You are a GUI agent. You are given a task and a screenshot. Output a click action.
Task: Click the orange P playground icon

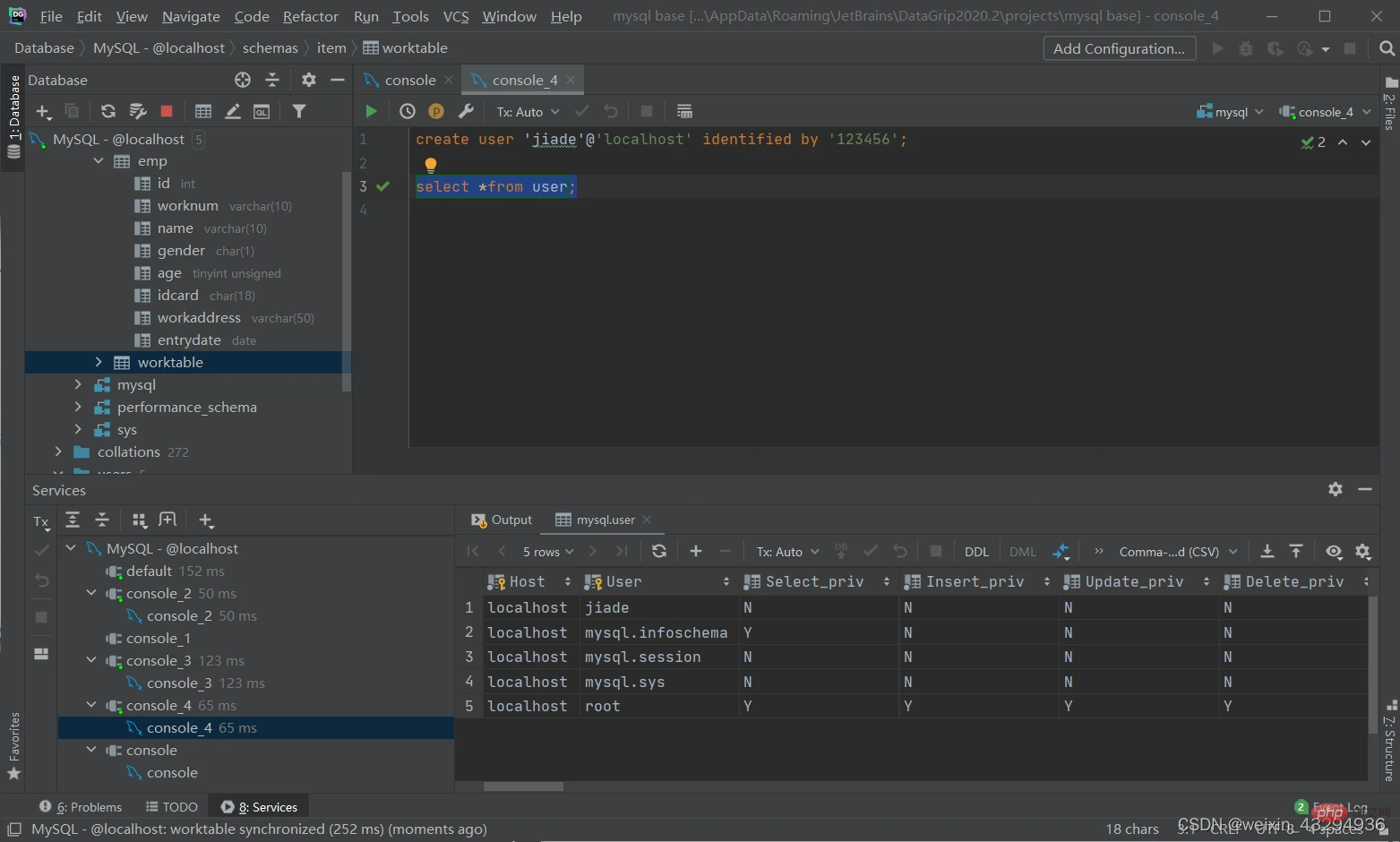(436, 111)
